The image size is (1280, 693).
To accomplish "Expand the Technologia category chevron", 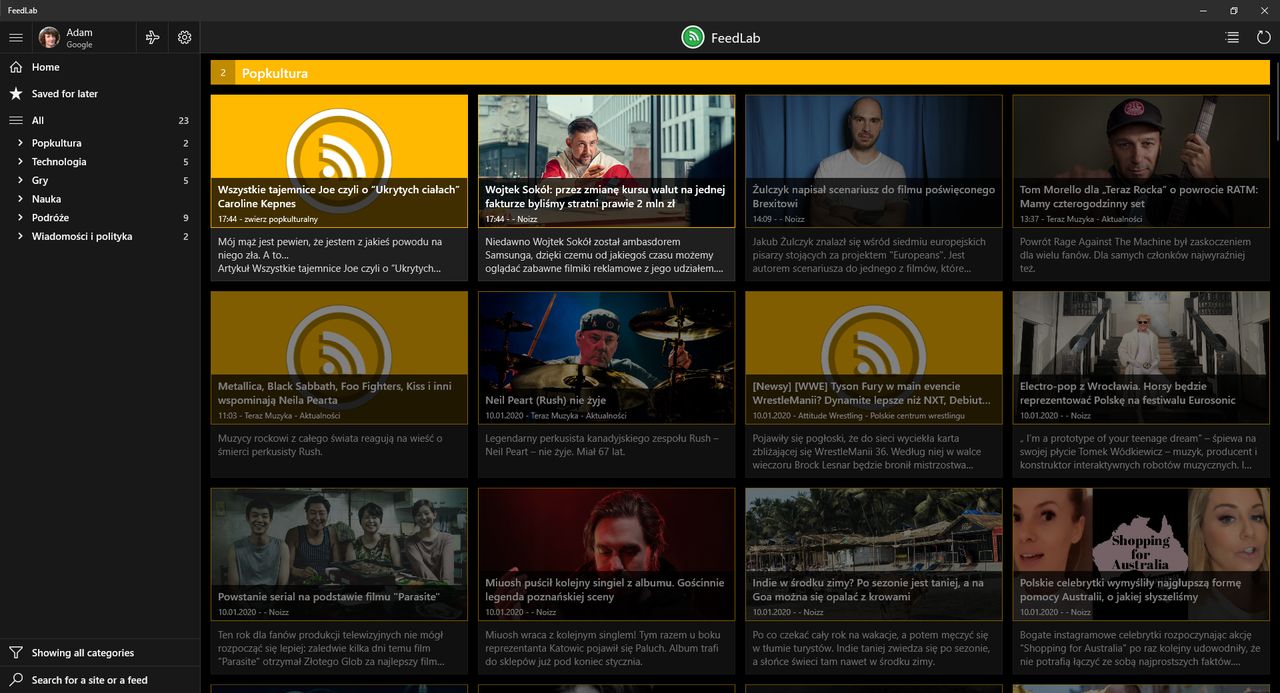I will [x=20, y=161].
